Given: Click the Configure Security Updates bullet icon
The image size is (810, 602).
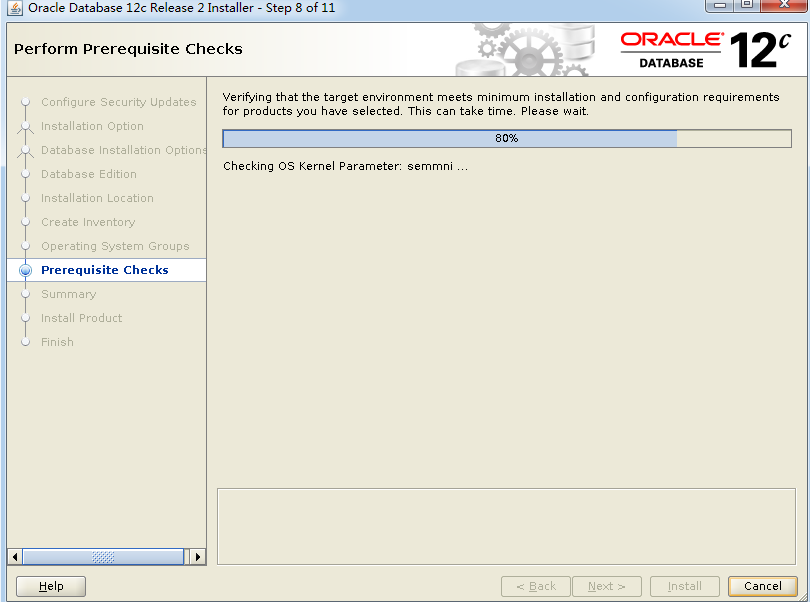Looking at the screenshot, I should click(25, 102).
